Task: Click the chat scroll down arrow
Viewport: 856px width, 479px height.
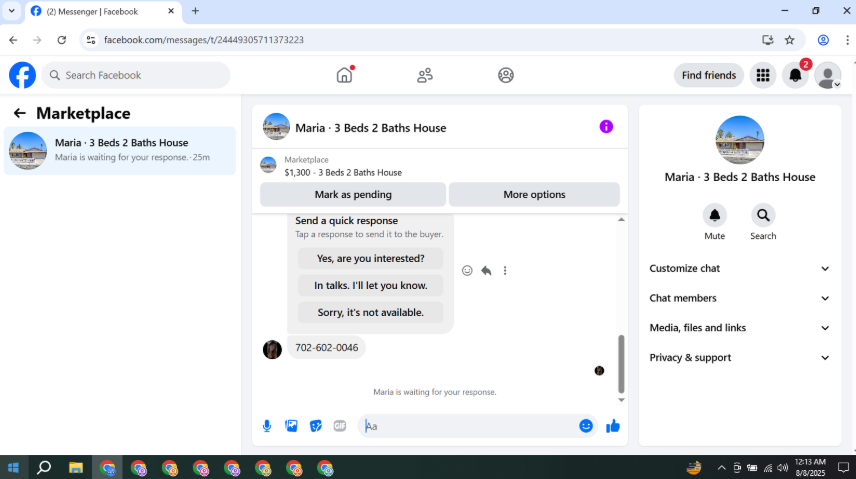Action: point(621,400)
